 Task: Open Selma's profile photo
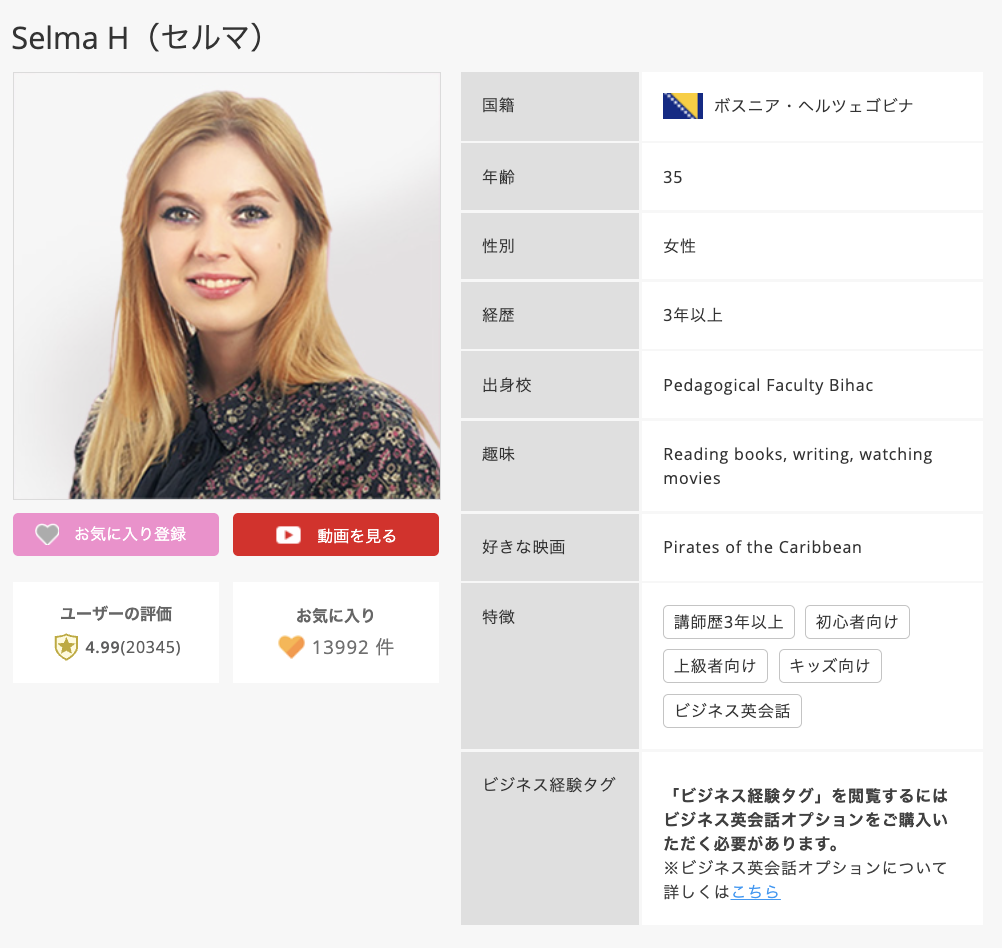tap(226, 286)
